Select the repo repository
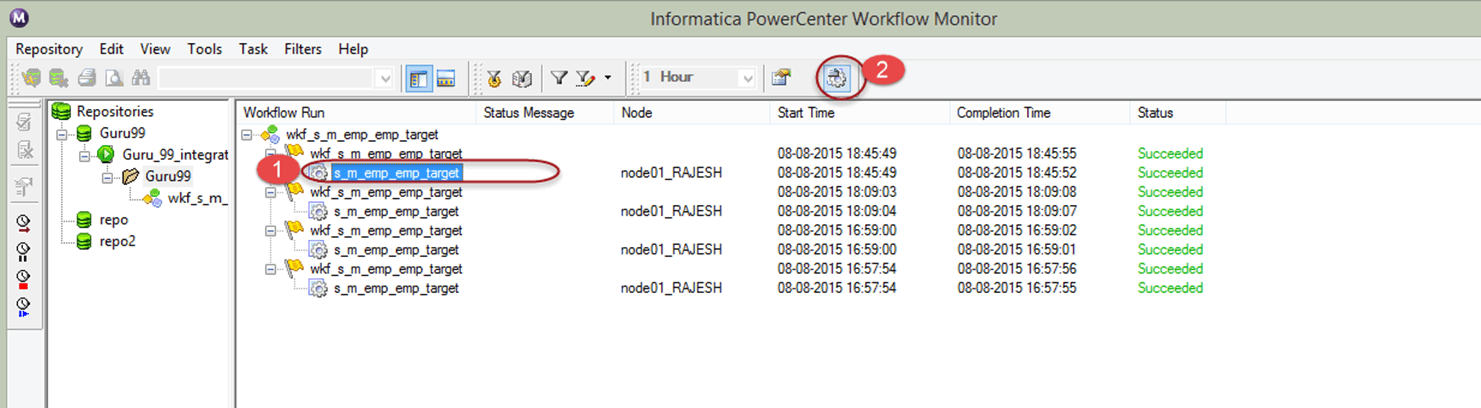This screenshot has height=408, width=1481. [x=113, y=220]
